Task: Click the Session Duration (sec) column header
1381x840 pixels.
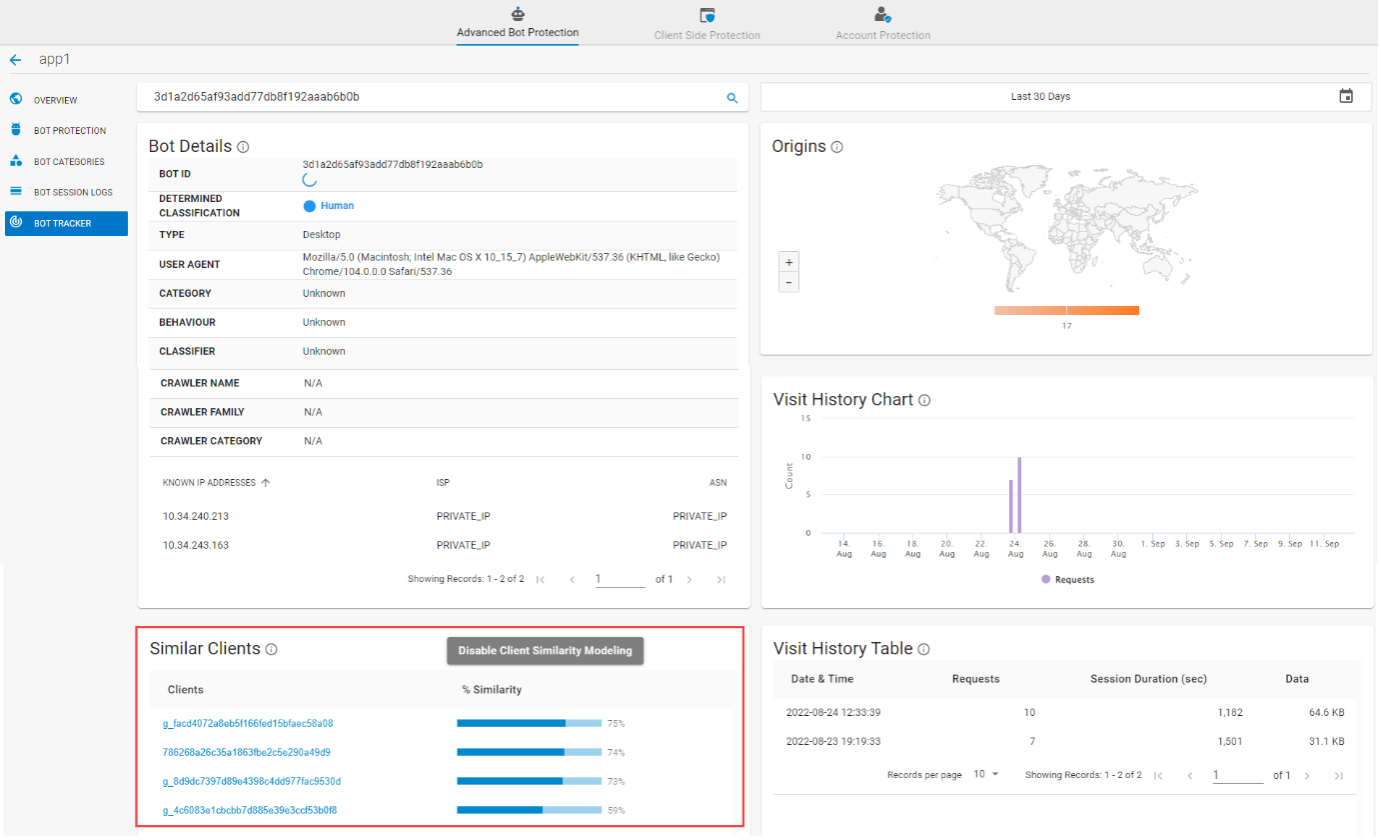Action: [1148, 679]
